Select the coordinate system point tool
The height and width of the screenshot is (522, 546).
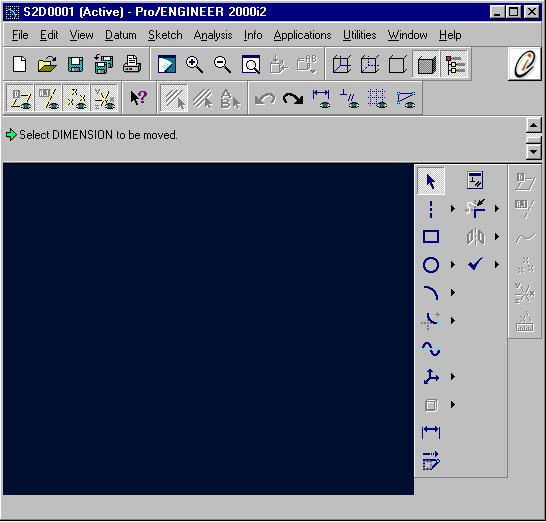pos(431,376)
